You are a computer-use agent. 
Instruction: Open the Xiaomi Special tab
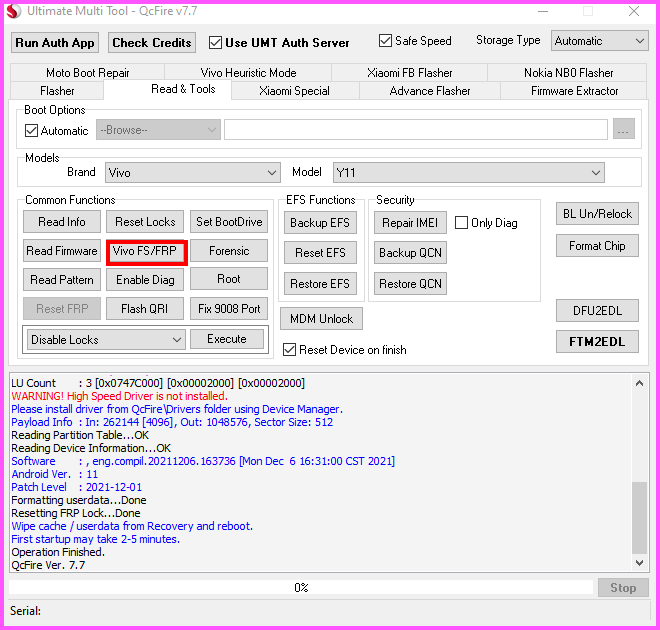294,91
